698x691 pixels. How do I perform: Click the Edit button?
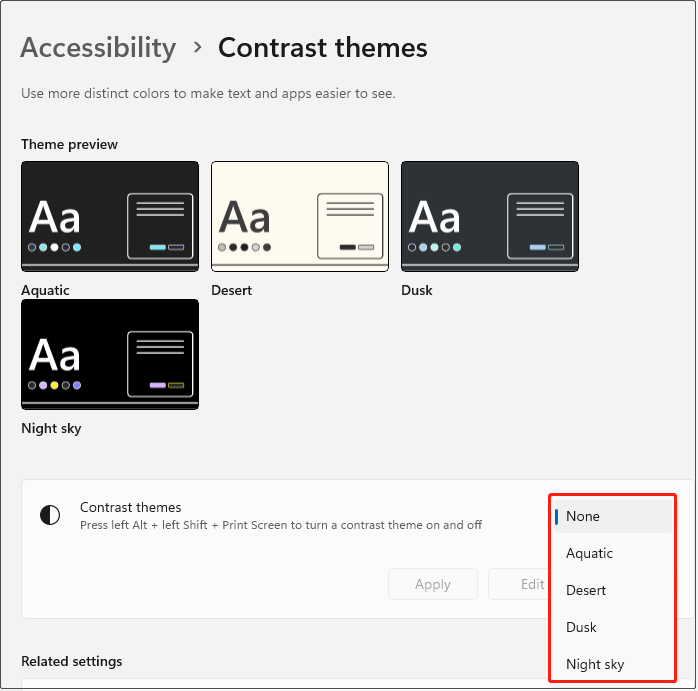point(532,584)
